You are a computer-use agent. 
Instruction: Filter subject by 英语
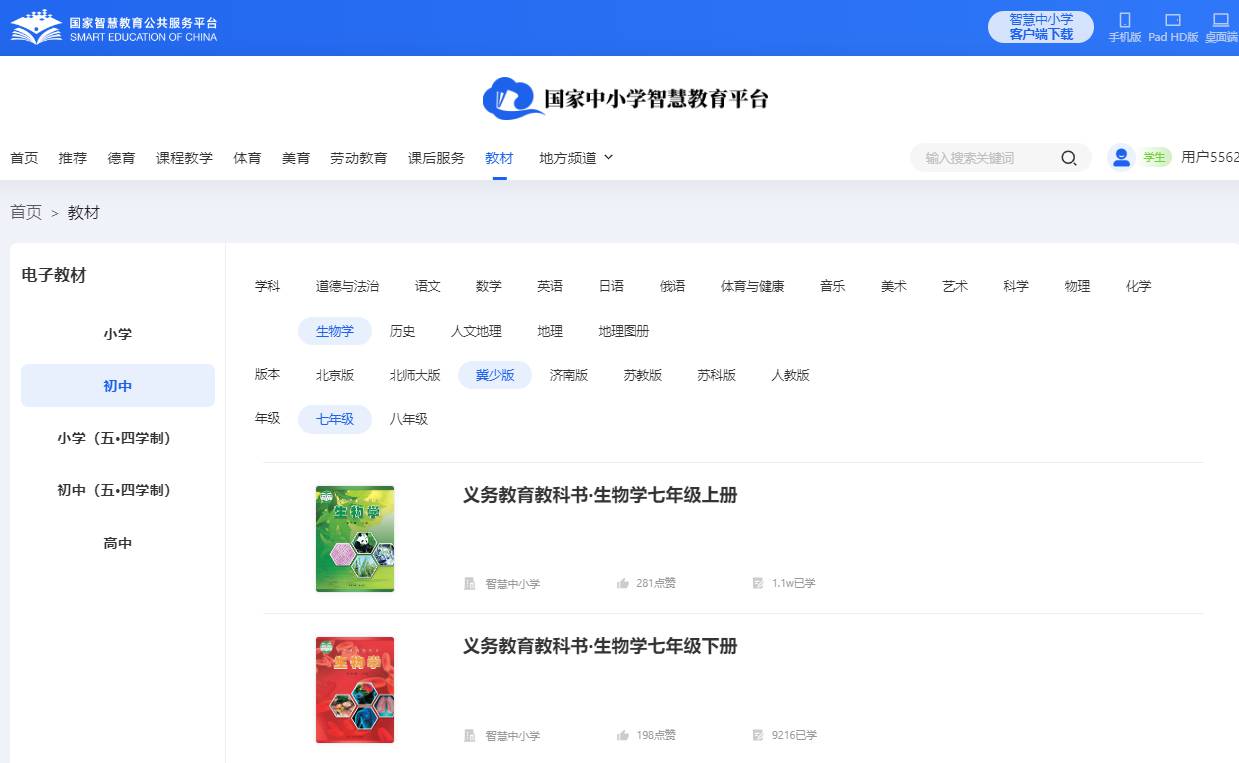[550, 286]
